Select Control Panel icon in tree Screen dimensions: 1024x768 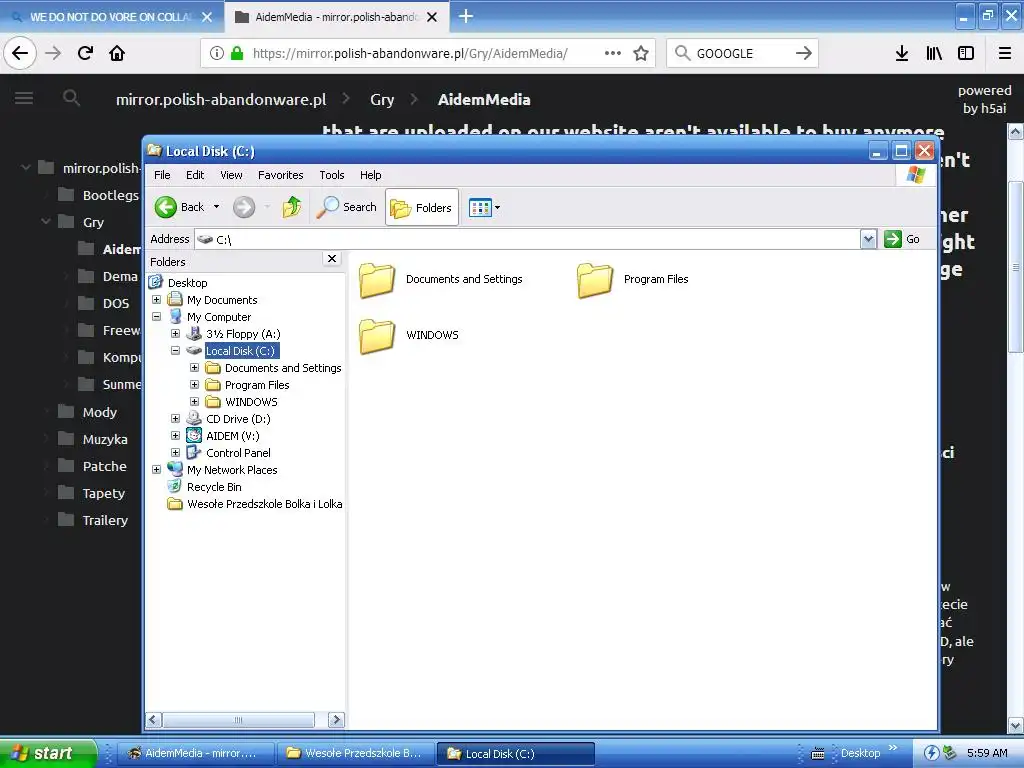point(194,453)
